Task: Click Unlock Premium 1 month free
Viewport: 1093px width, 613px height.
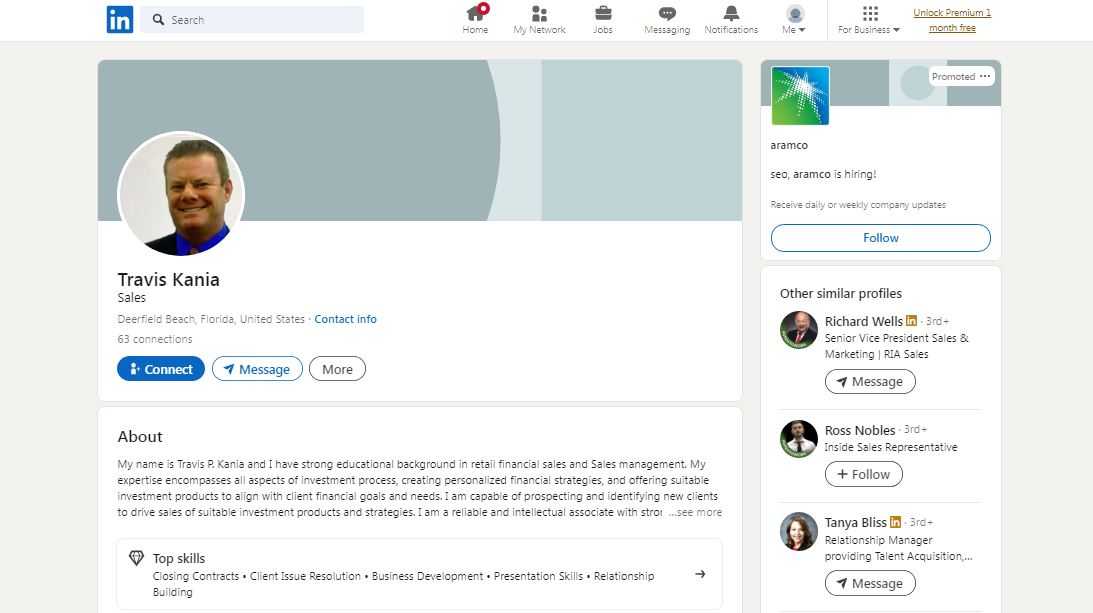Action: click(x=952, y=20)
